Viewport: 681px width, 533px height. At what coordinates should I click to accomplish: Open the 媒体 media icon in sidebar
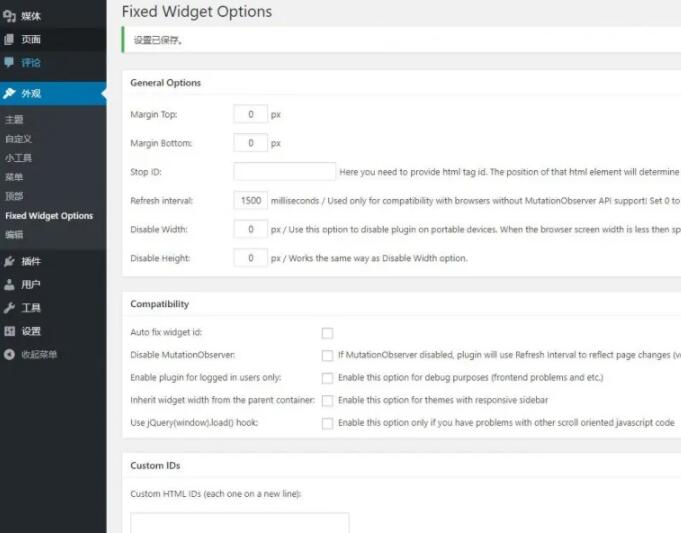click(x=9, y=16)
